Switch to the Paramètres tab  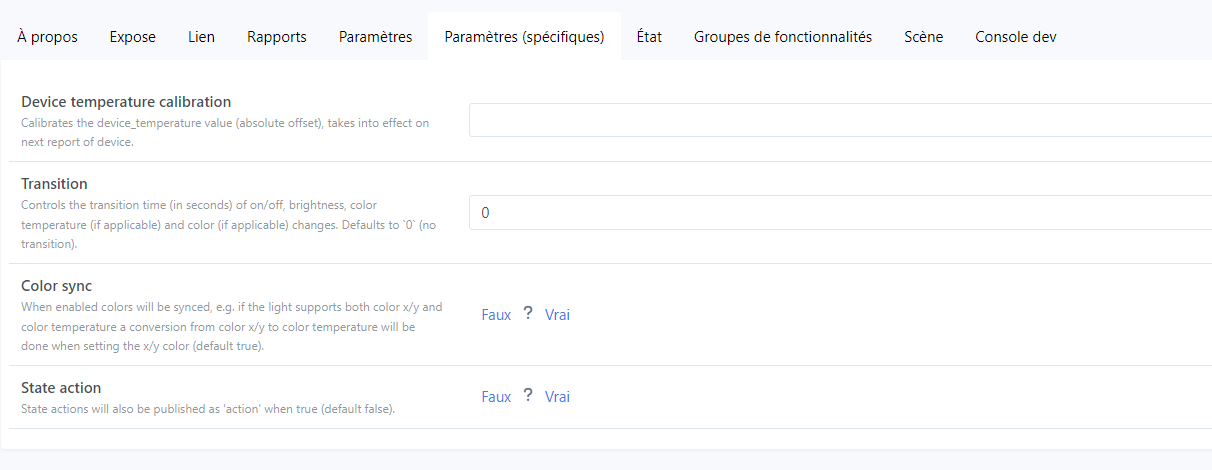375,37
